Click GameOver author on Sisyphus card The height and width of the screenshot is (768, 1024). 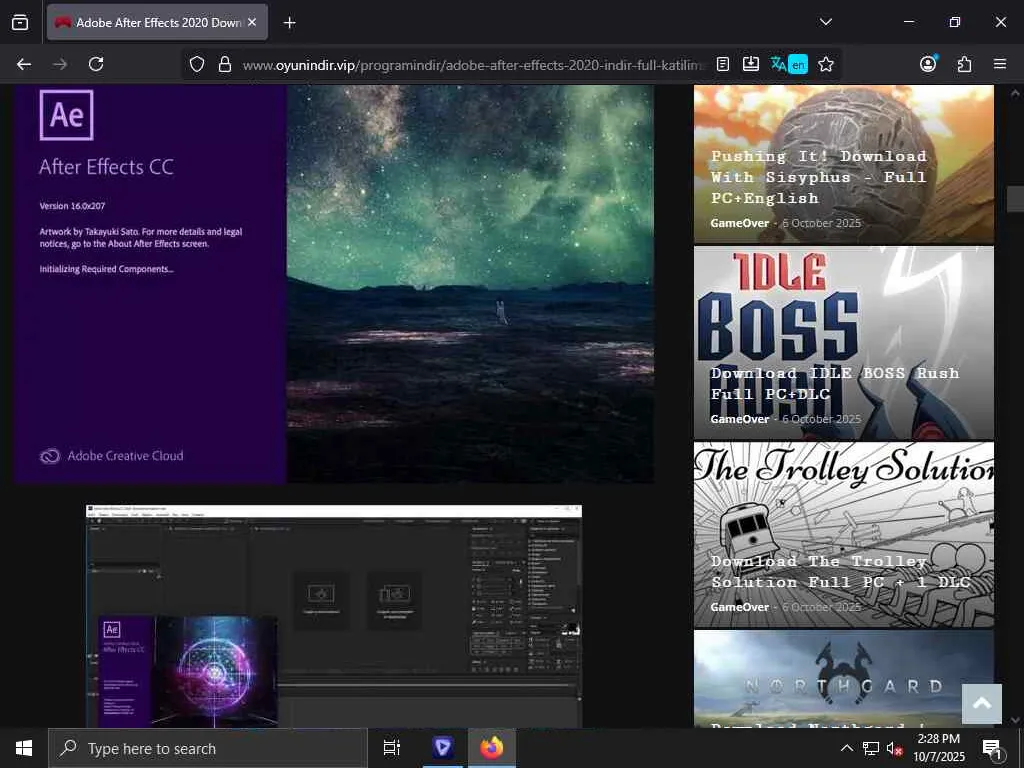739,223
